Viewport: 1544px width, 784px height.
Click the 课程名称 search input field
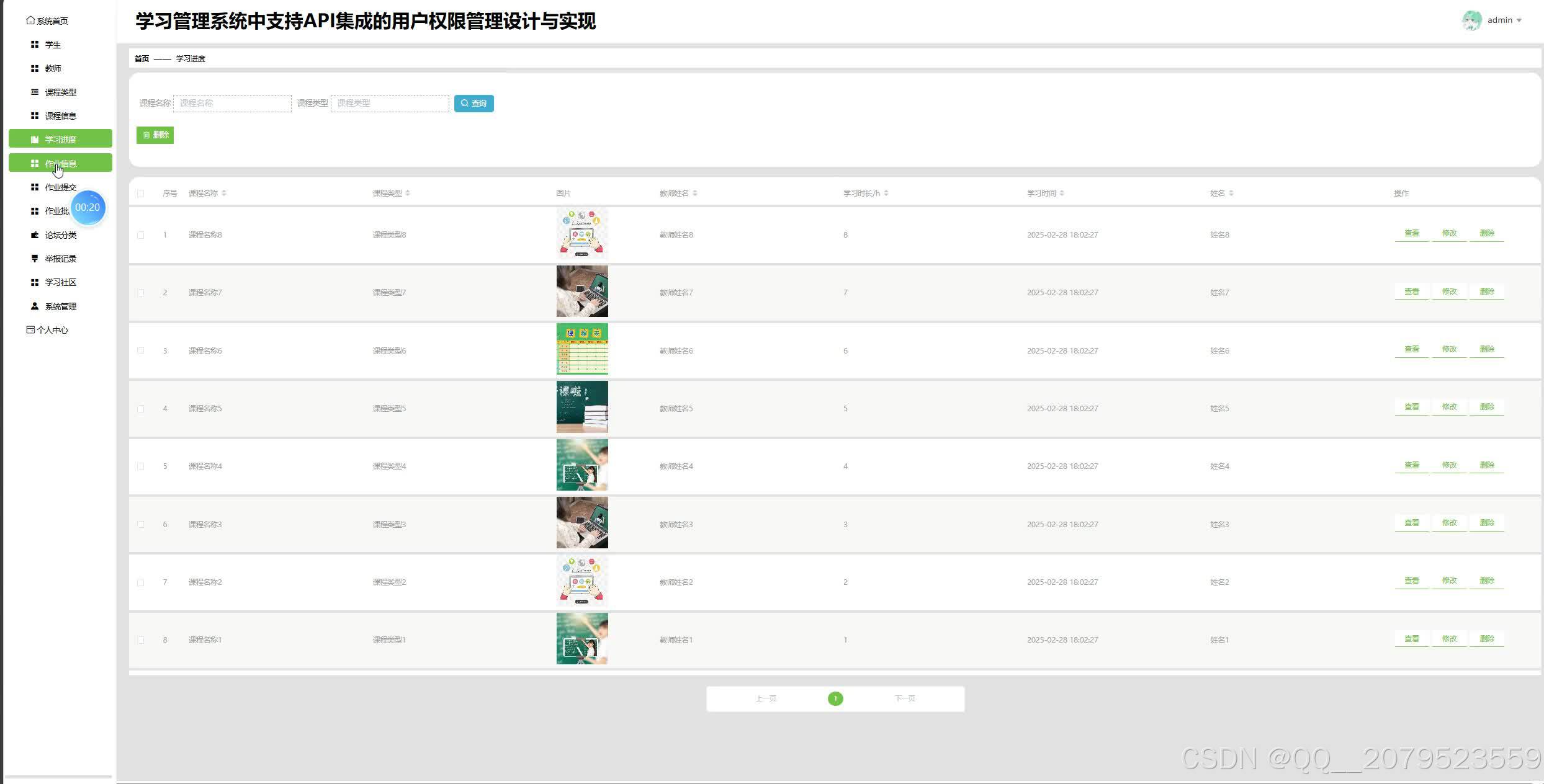click(232, 104)
